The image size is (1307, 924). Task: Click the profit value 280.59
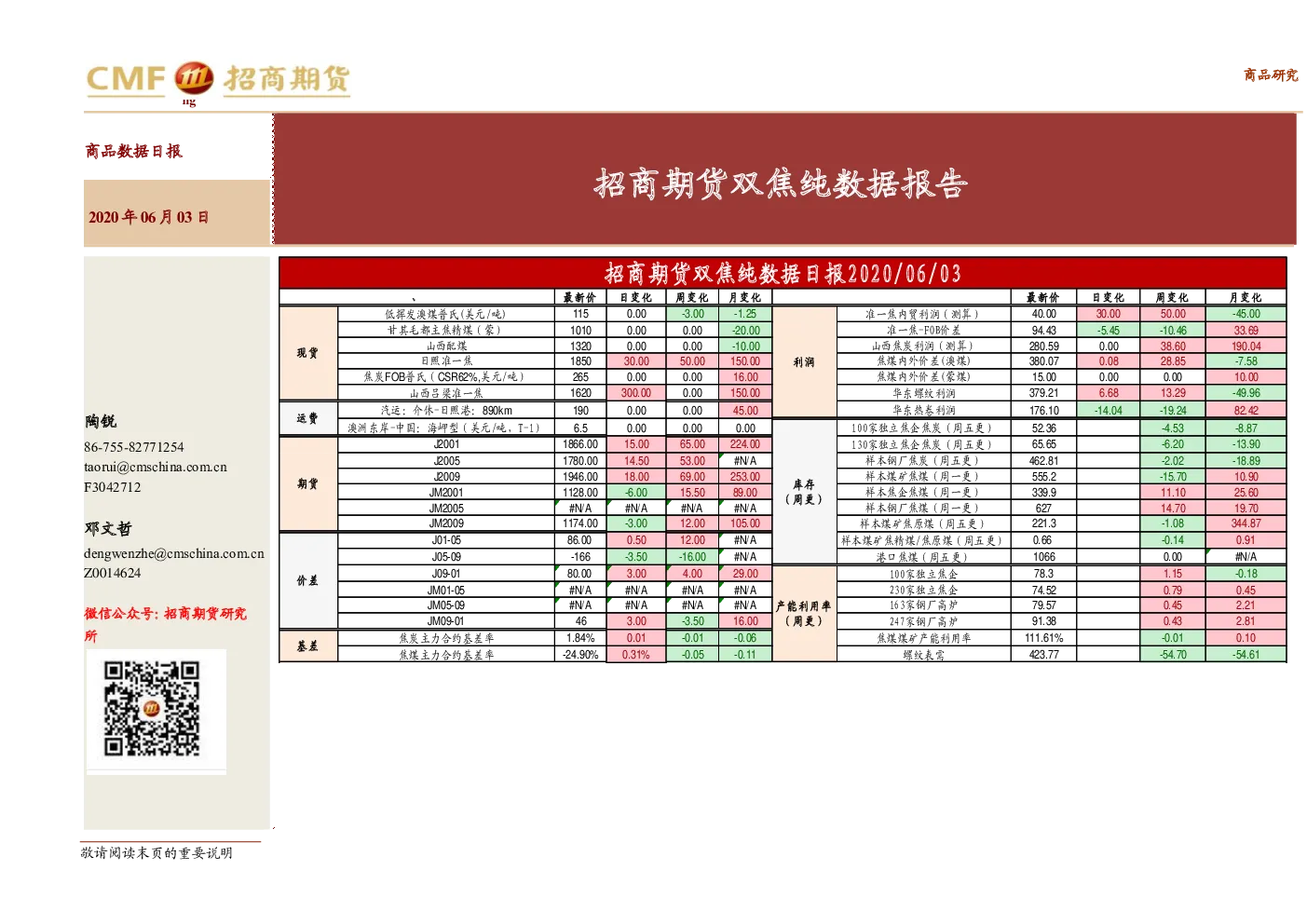pos(1044,346)
